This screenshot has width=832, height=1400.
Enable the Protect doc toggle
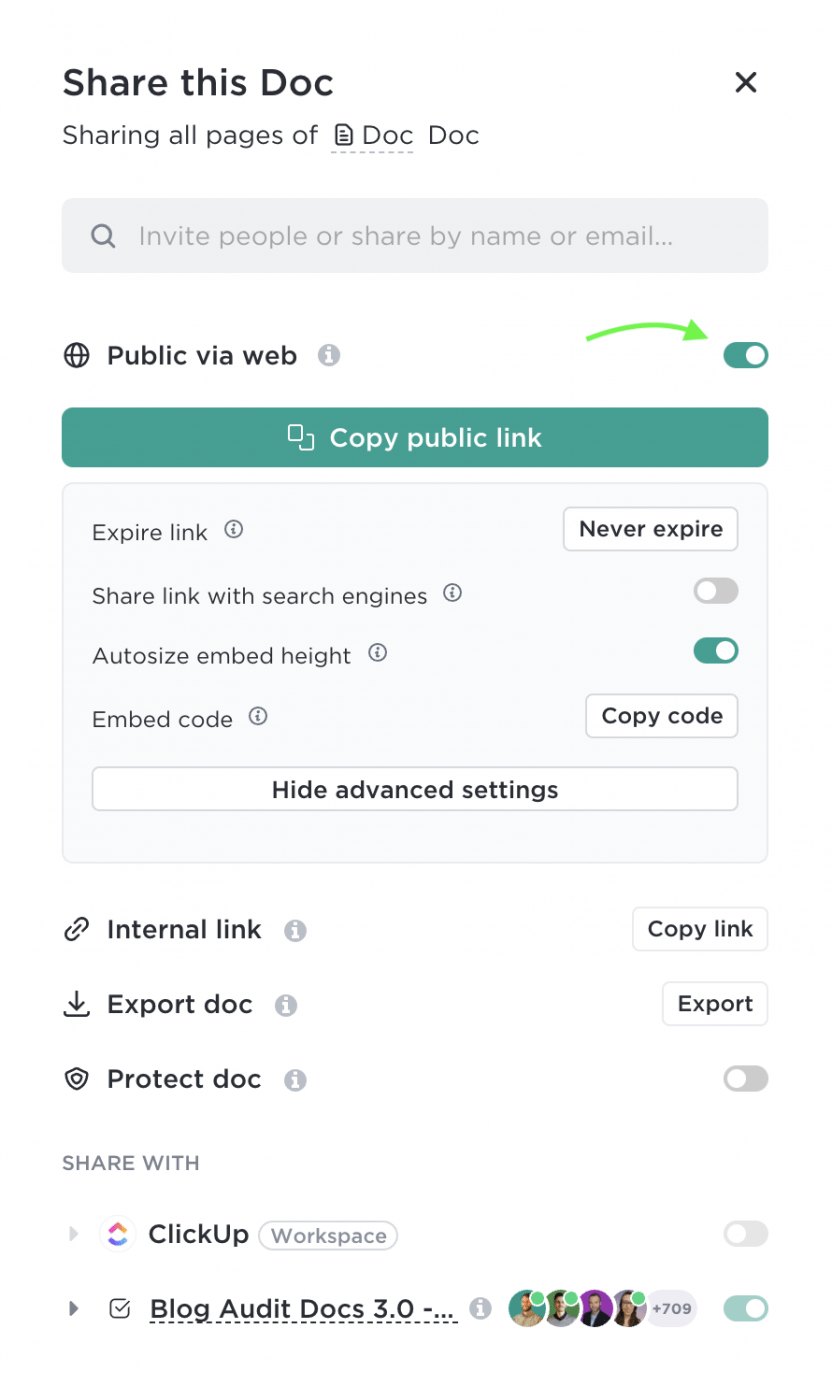746,1078
